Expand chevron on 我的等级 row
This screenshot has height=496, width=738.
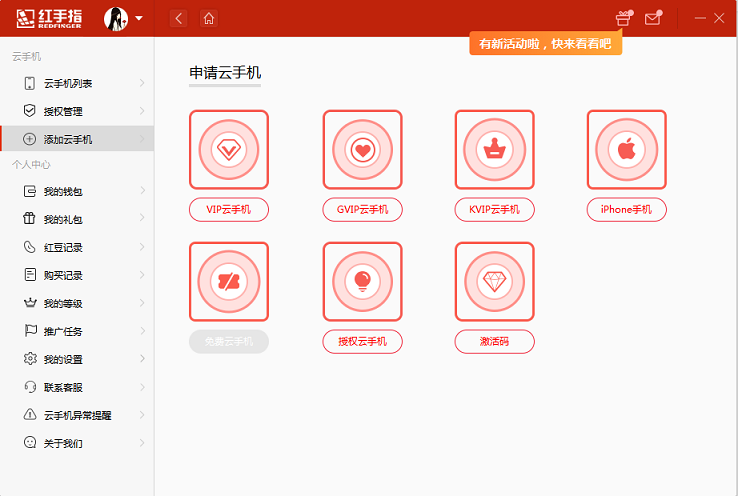point(142,303)
